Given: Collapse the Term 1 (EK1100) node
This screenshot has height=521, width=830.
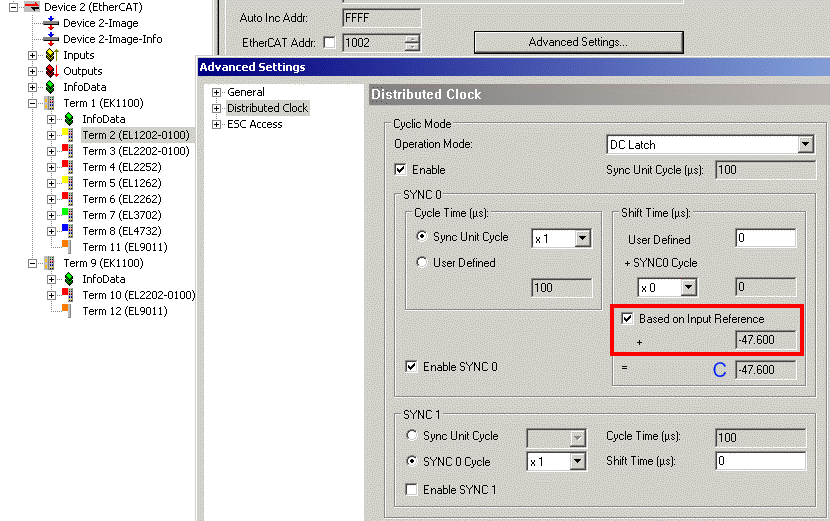Looking at the screenshot, I should [32, 103].
